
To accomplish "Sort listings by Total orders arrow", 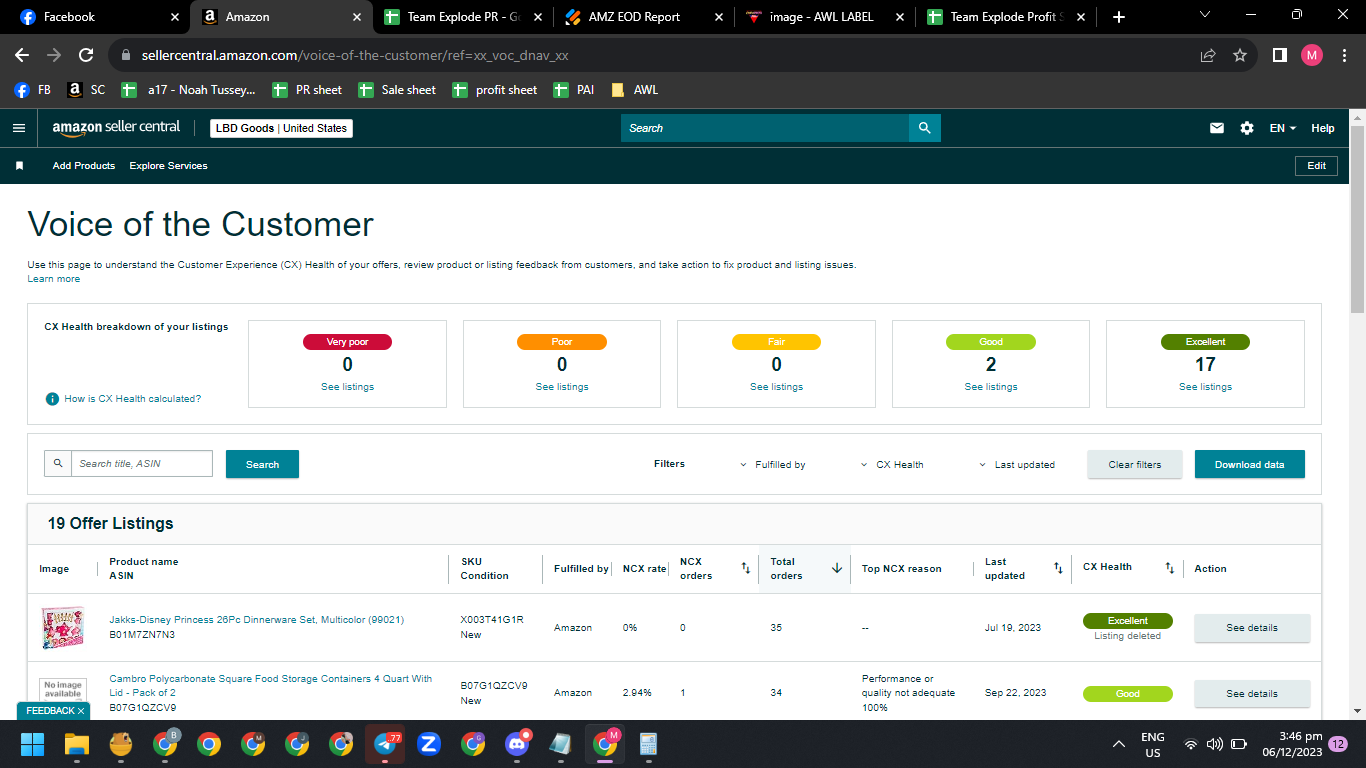I will 837,568.
